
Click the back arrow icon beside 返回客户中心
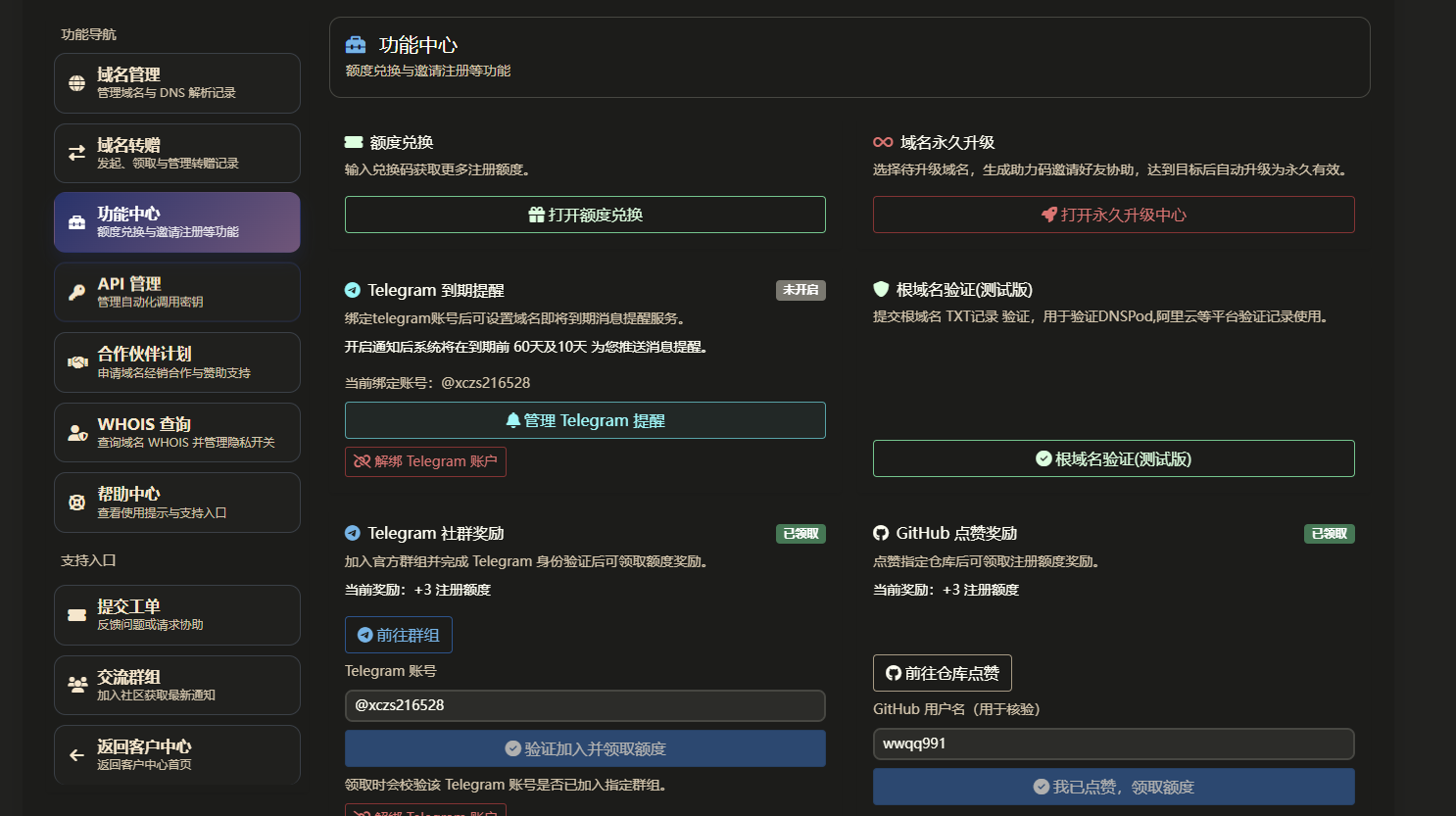(x=76, y=754)
